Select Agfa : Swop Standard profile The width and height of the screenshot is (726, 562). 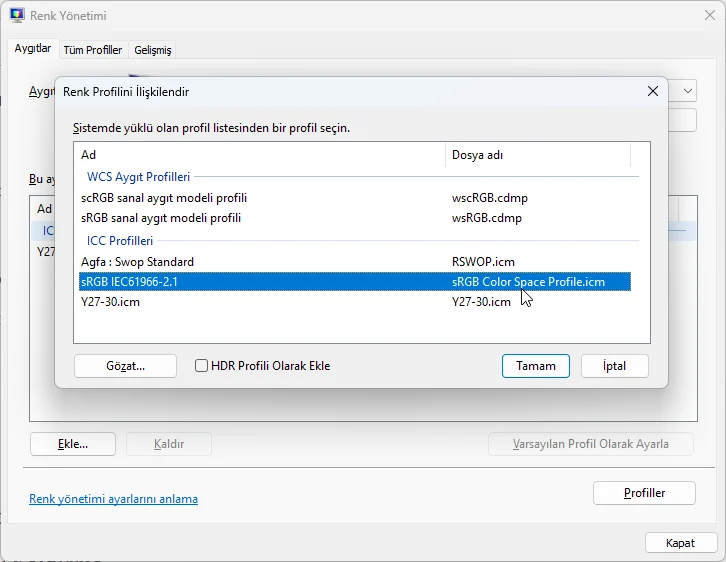[x=355, y=262]
